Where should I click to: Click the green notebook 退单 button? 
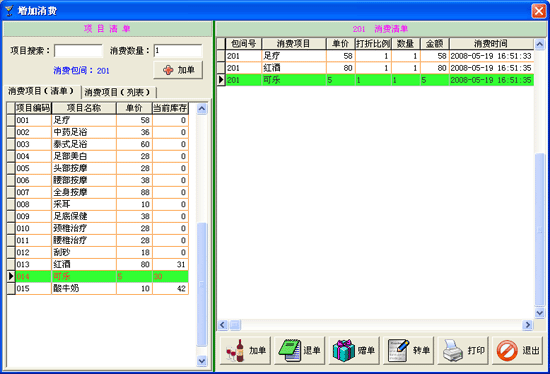pyautogui.click(x=300, y=350)
